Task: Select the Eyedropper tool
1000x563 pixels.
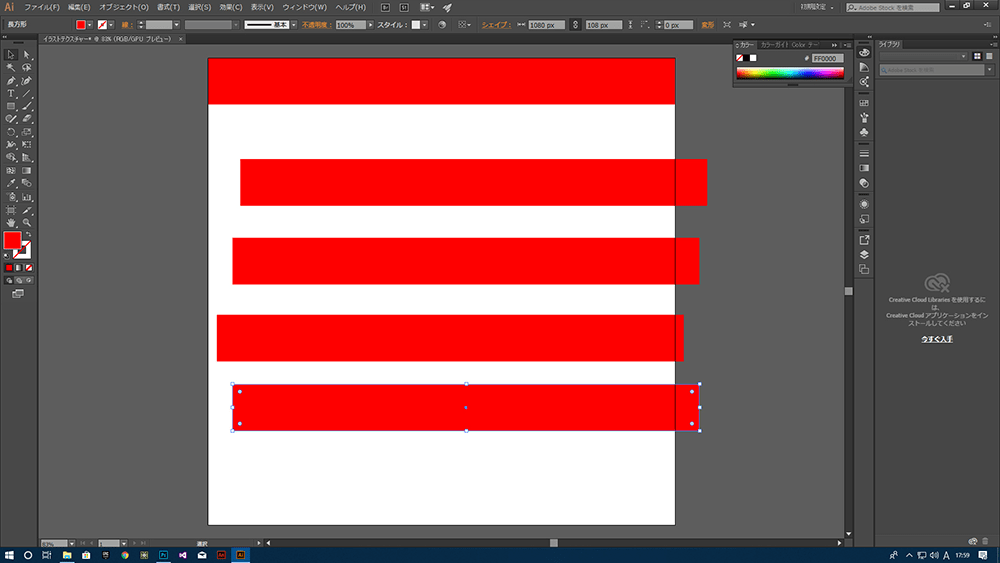Action: [11, 184]
